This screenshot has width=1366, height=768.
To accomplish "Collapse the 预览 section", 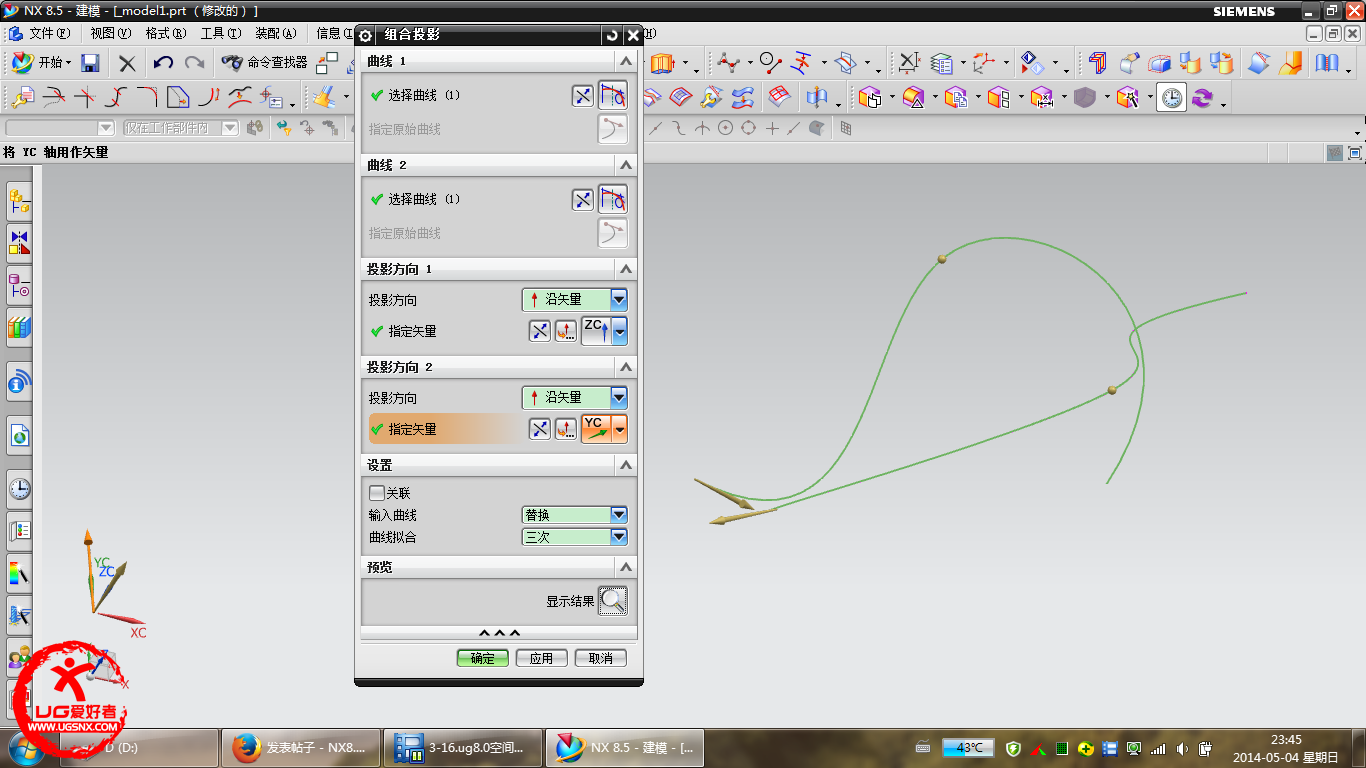I will point(626,567).
